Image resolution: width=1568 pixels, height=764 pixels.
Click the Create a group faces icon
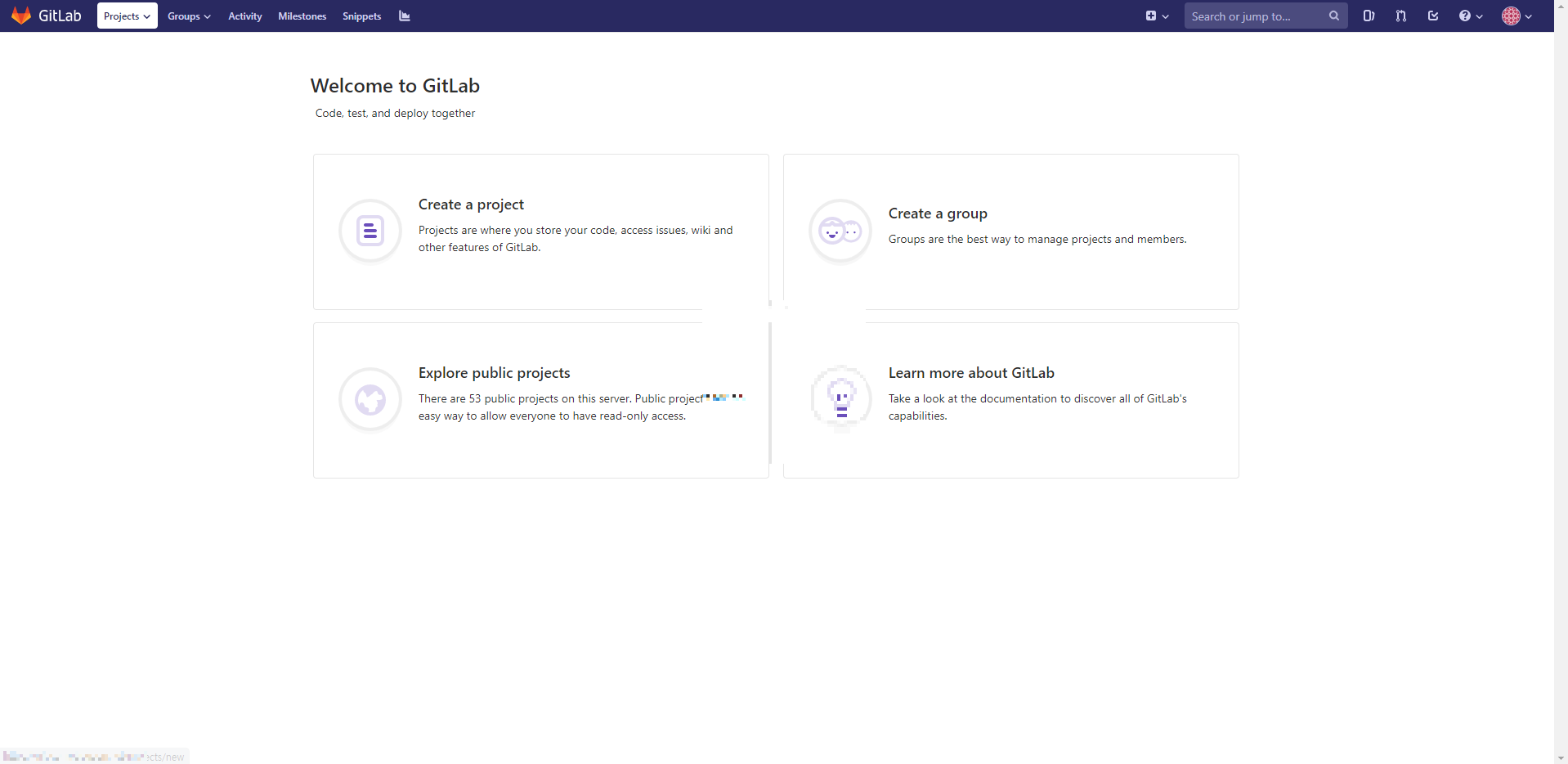pos(840,231)
